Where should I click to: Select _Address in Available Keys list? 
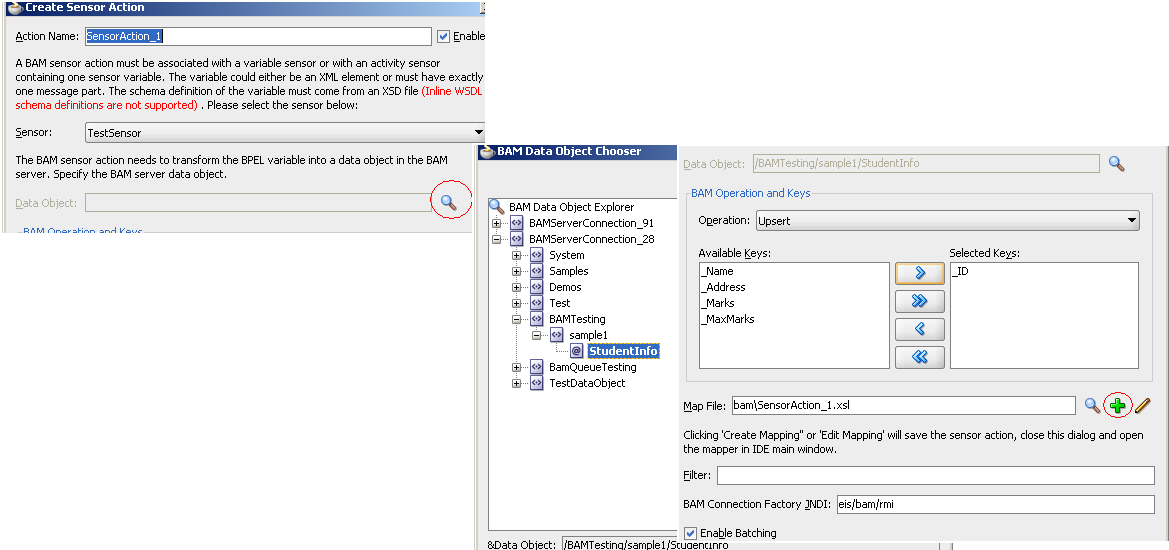[x=723, y=287]
